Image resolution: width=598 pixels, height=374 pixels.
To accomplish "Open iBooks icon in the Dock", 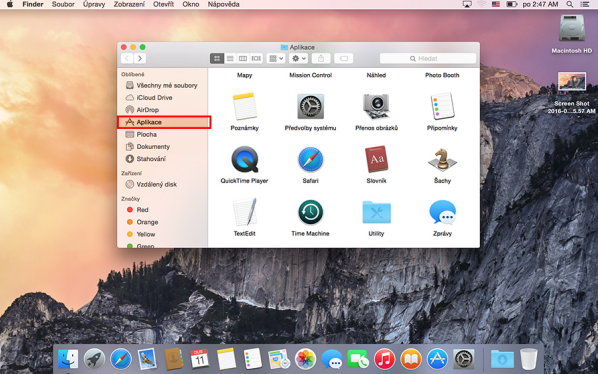I will point(411,359).
